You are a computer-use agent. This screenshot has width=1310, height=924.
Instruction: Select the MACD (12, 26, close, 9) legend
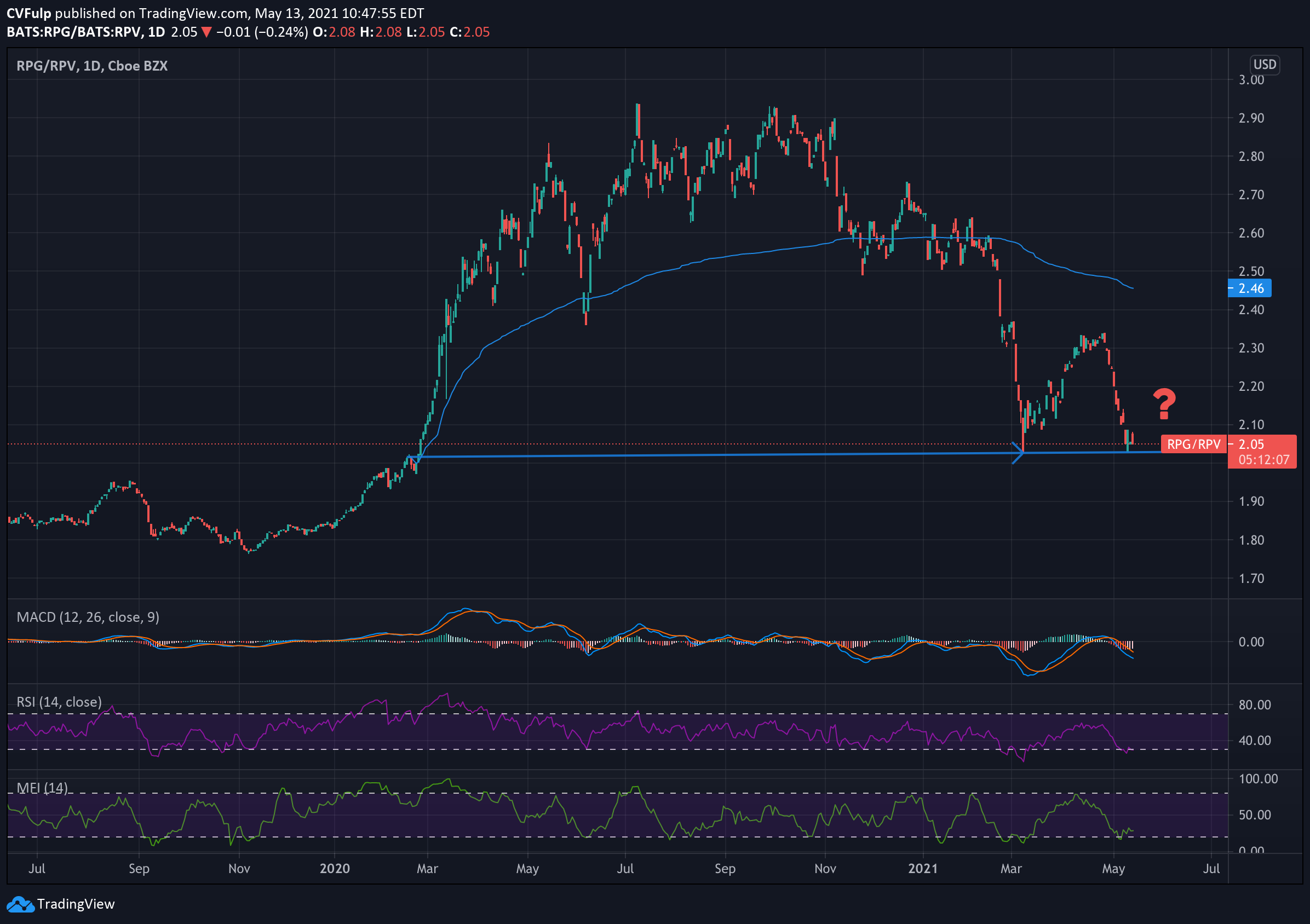tap(88, 617)
